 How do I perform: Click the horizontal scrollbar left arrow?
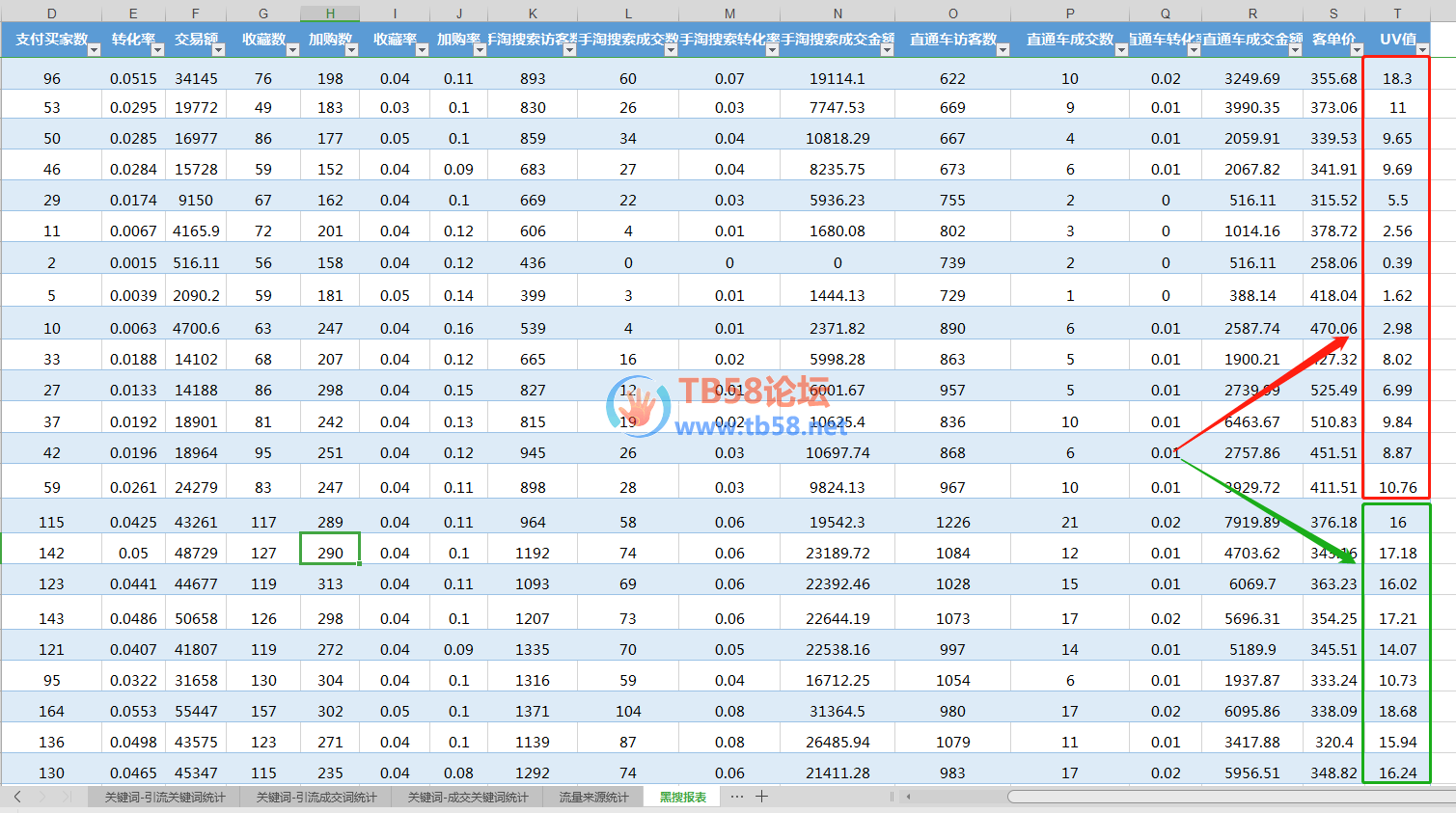[908, 797]
